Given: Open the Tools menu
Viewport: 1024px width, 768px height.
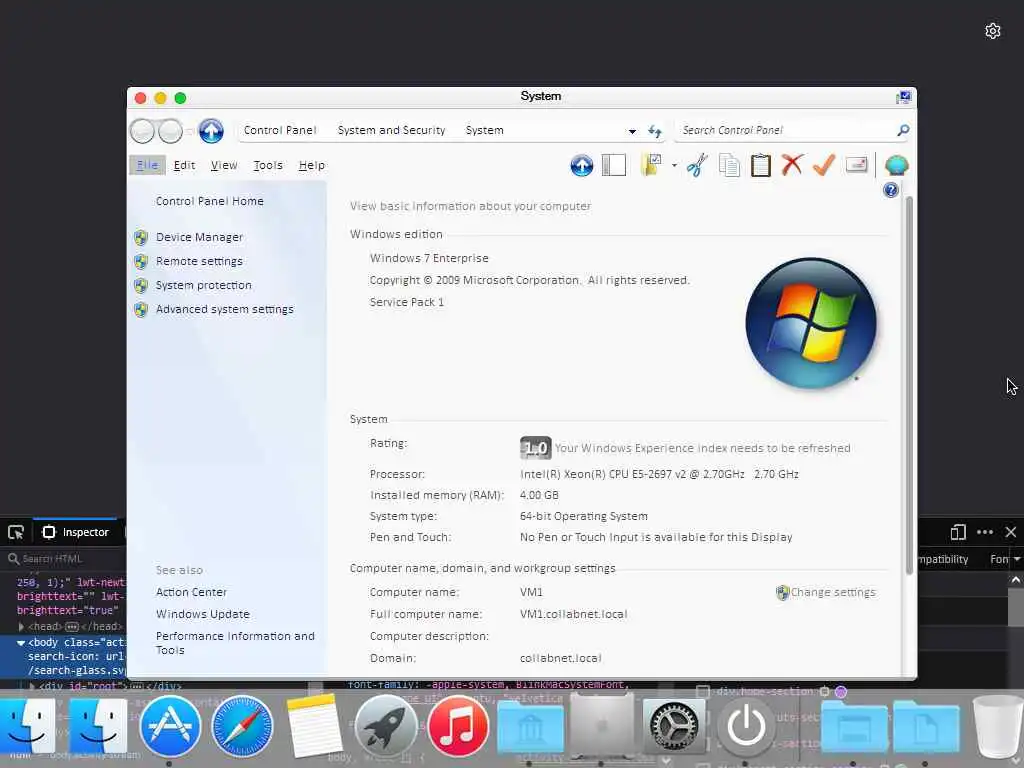Looking at the screenshot, I should pos(268,165).
